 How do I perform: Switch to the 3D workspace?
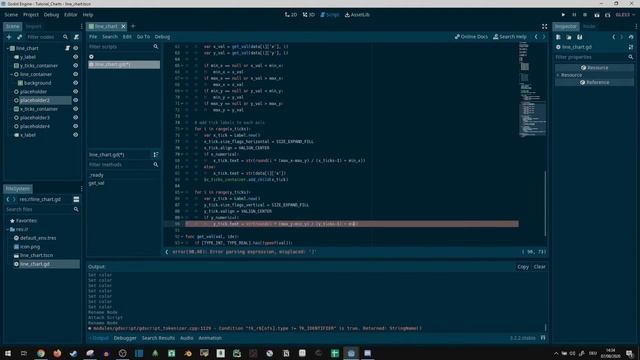coord(309,15)
